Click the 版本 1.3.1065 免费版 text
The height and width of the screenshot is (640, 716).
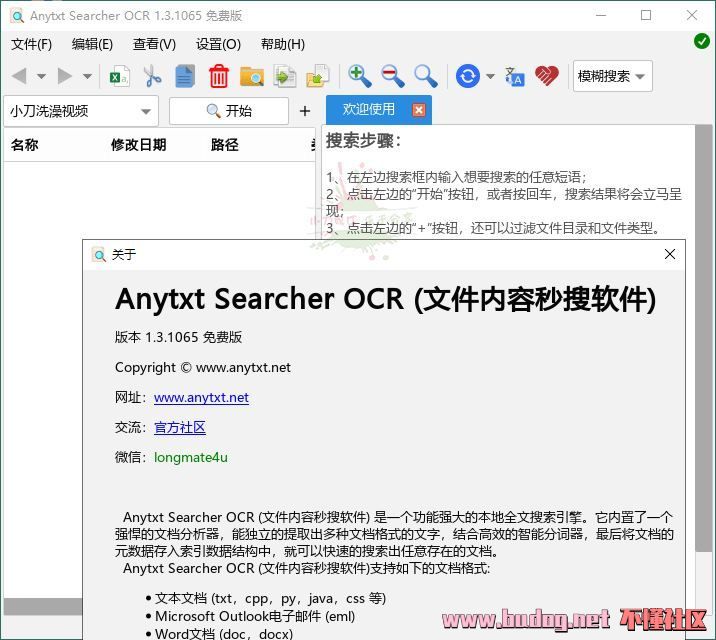click(x=179, y=337)
